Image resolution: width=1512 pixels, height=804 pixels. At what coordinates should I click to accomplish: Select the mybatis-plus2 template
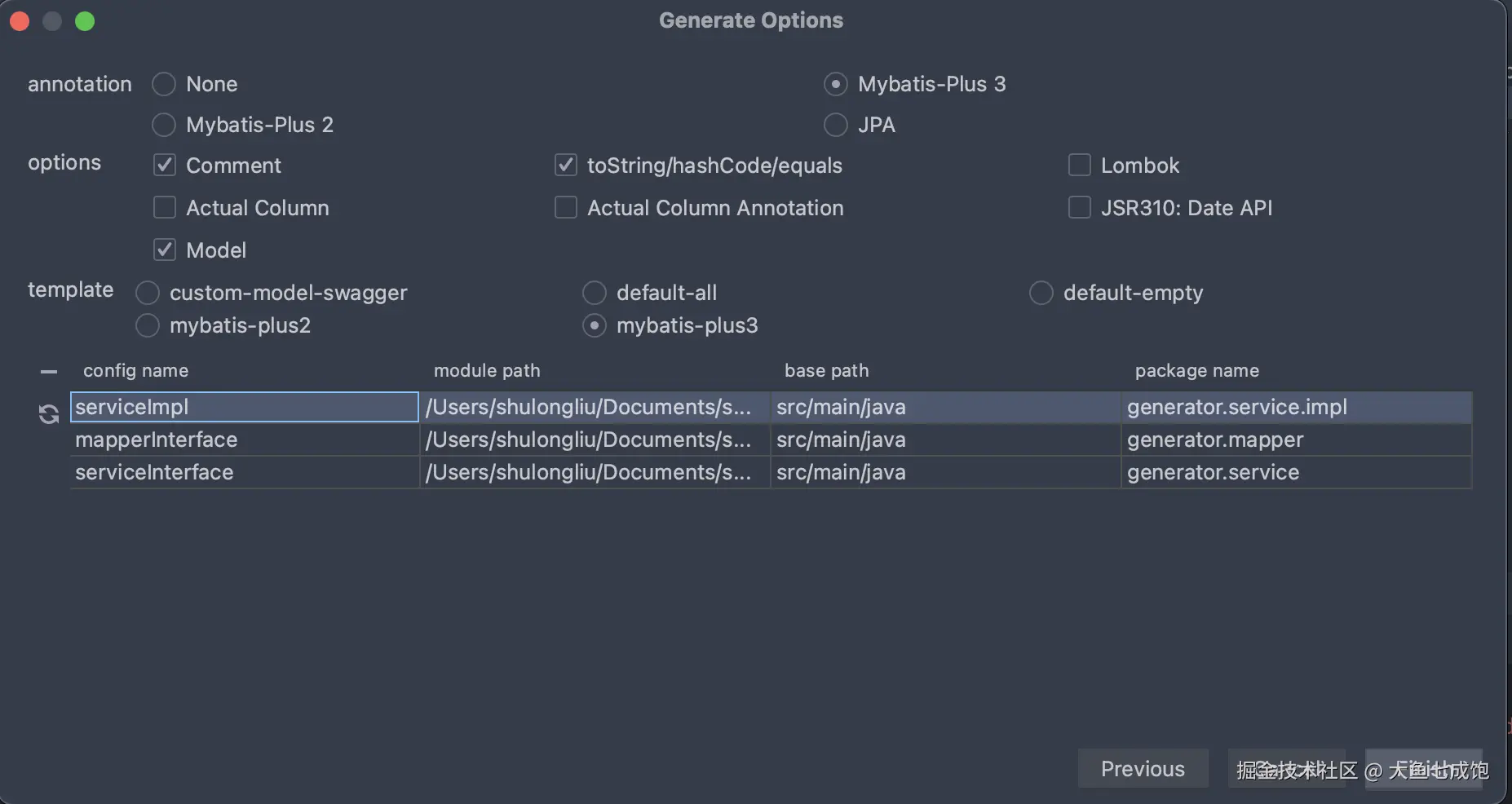click(148, 325)
